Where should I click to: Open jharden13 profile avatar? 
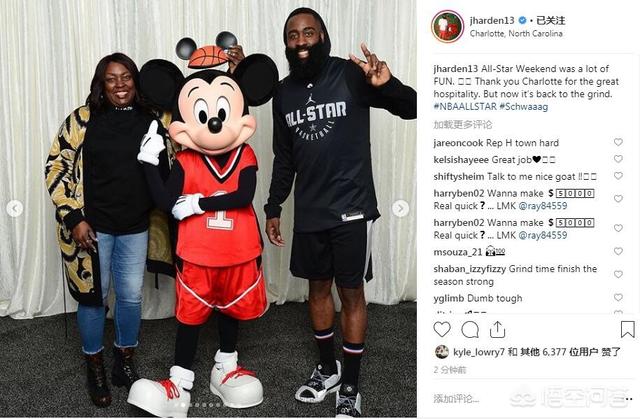click(x=447, y=27)
